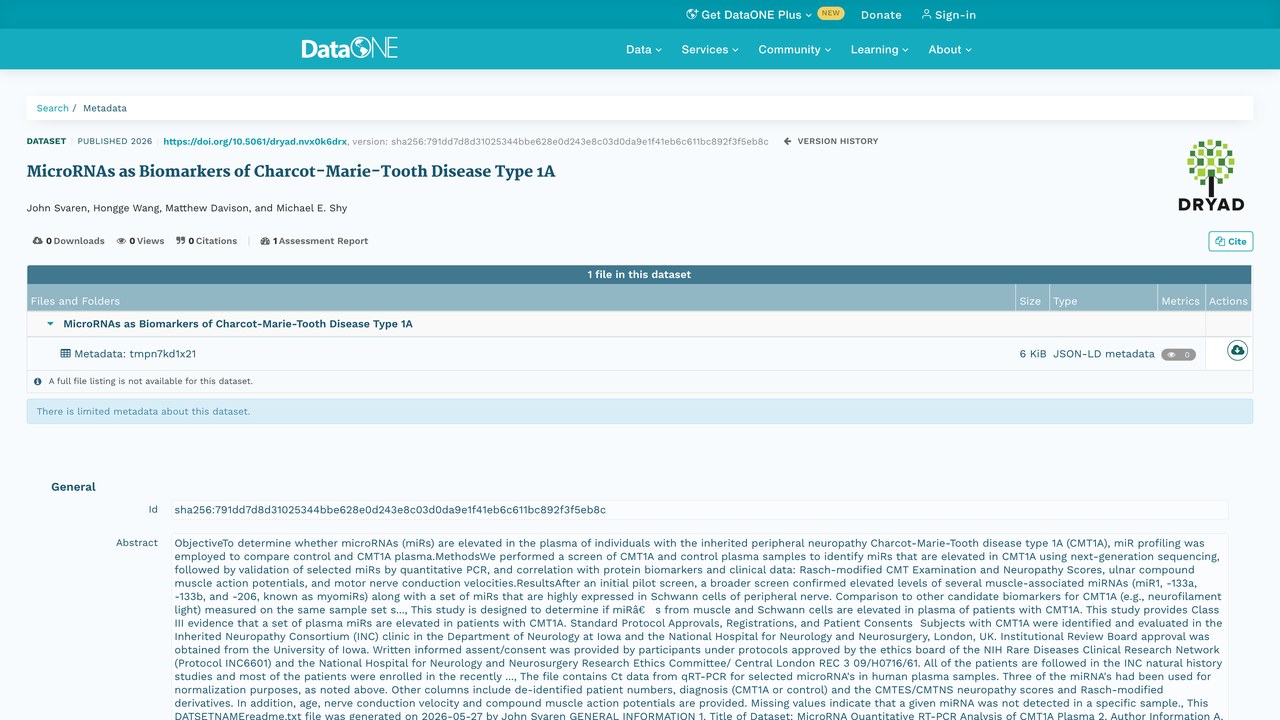Click the Abstract text box
Image resolution: width=1280 pixels, height=720 pixels.
coord(699,627)
